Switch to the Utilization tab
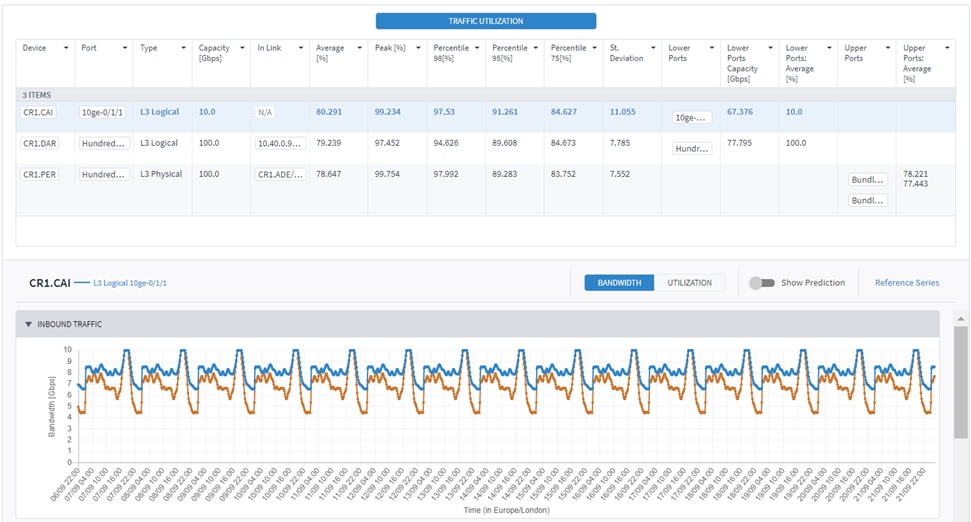 690,283
